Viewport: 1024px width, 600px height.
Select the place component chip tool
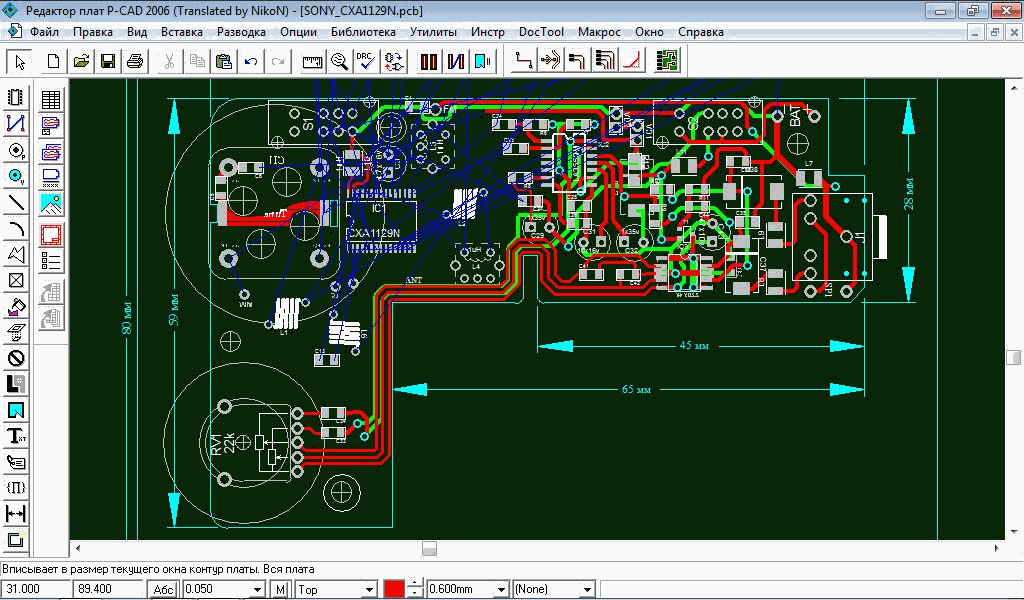pyautogui.click(x=16, y=97)
